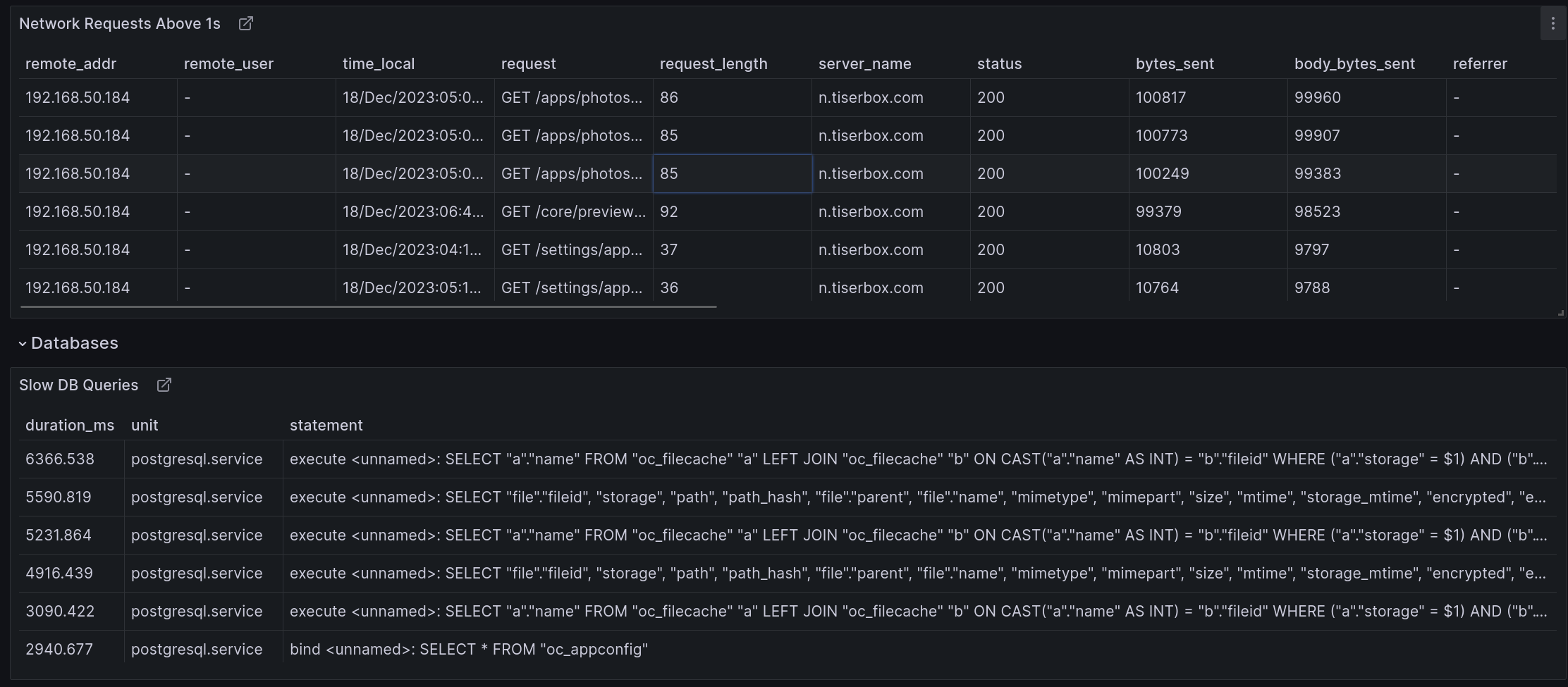Select the highlighted request_length cell showing 85
The height and width of the screenshot is (687, 1568).
pos(732,173)
